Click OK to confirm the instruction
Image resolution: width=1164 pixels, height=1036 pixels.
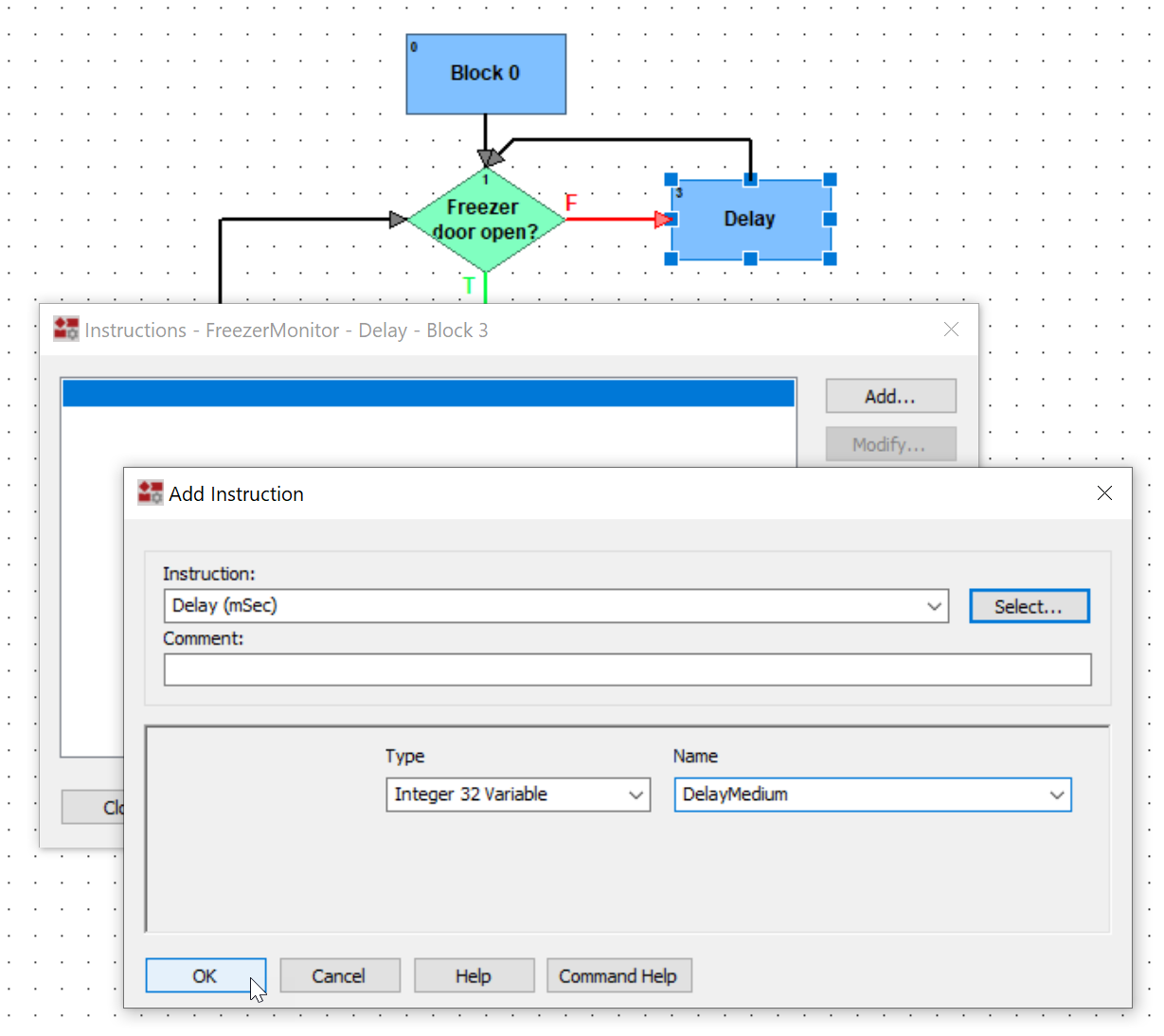coord(206,975)
